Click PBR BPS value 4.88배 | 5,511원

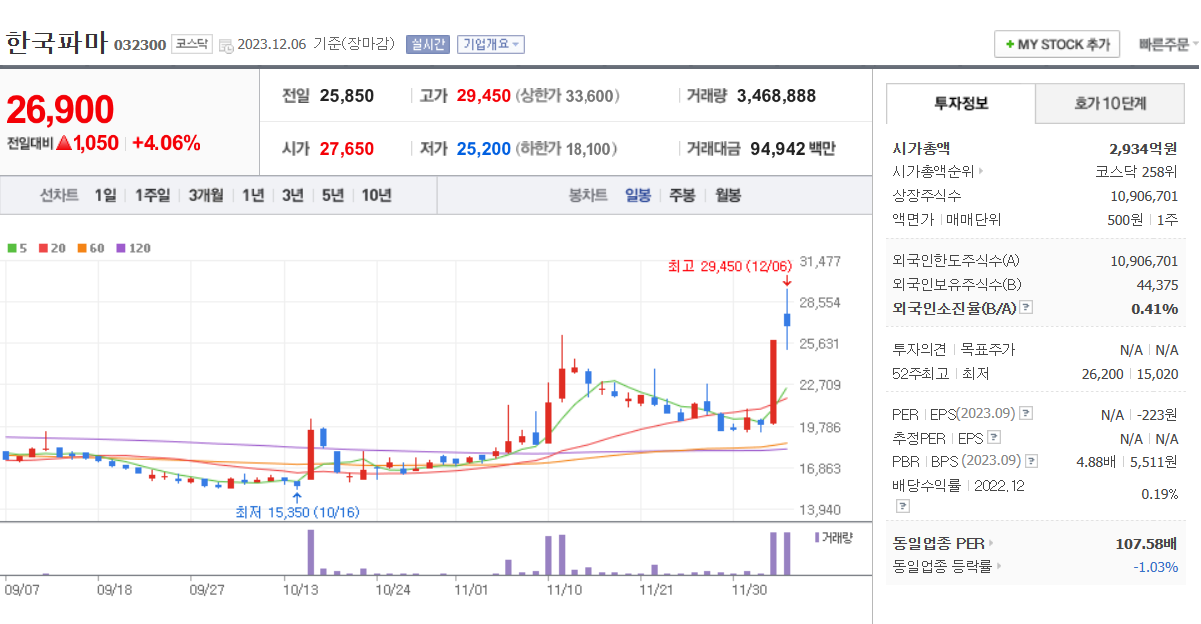(1128, 461)
